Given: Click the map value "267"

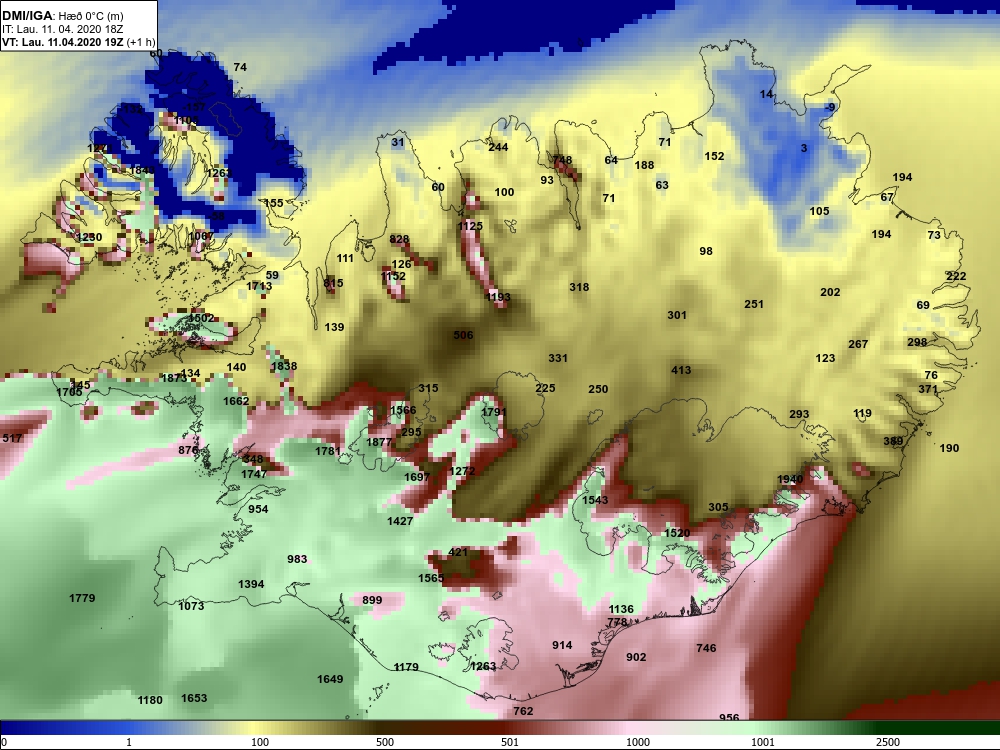Looking at the screenshot, I should click(858, 344).
